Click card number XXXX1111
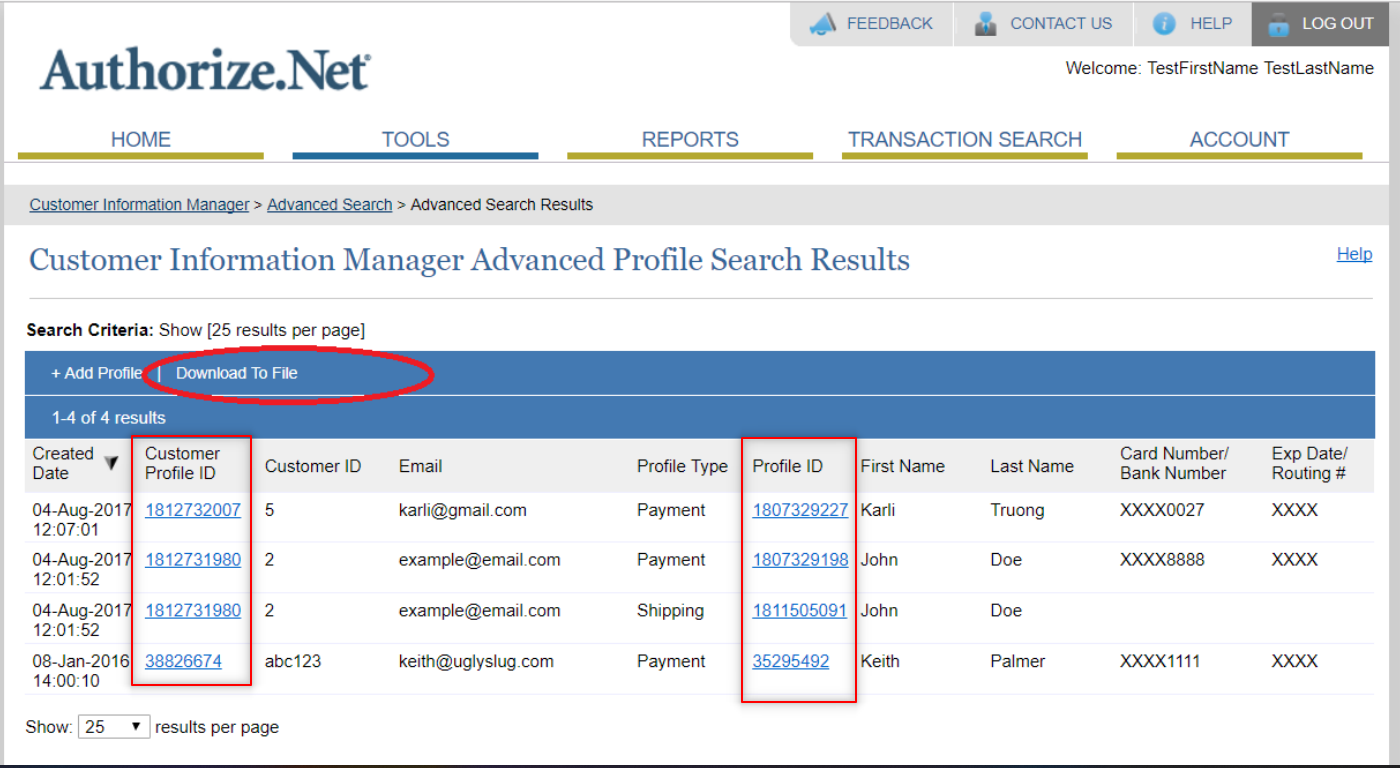 (x=1161, y=661)
